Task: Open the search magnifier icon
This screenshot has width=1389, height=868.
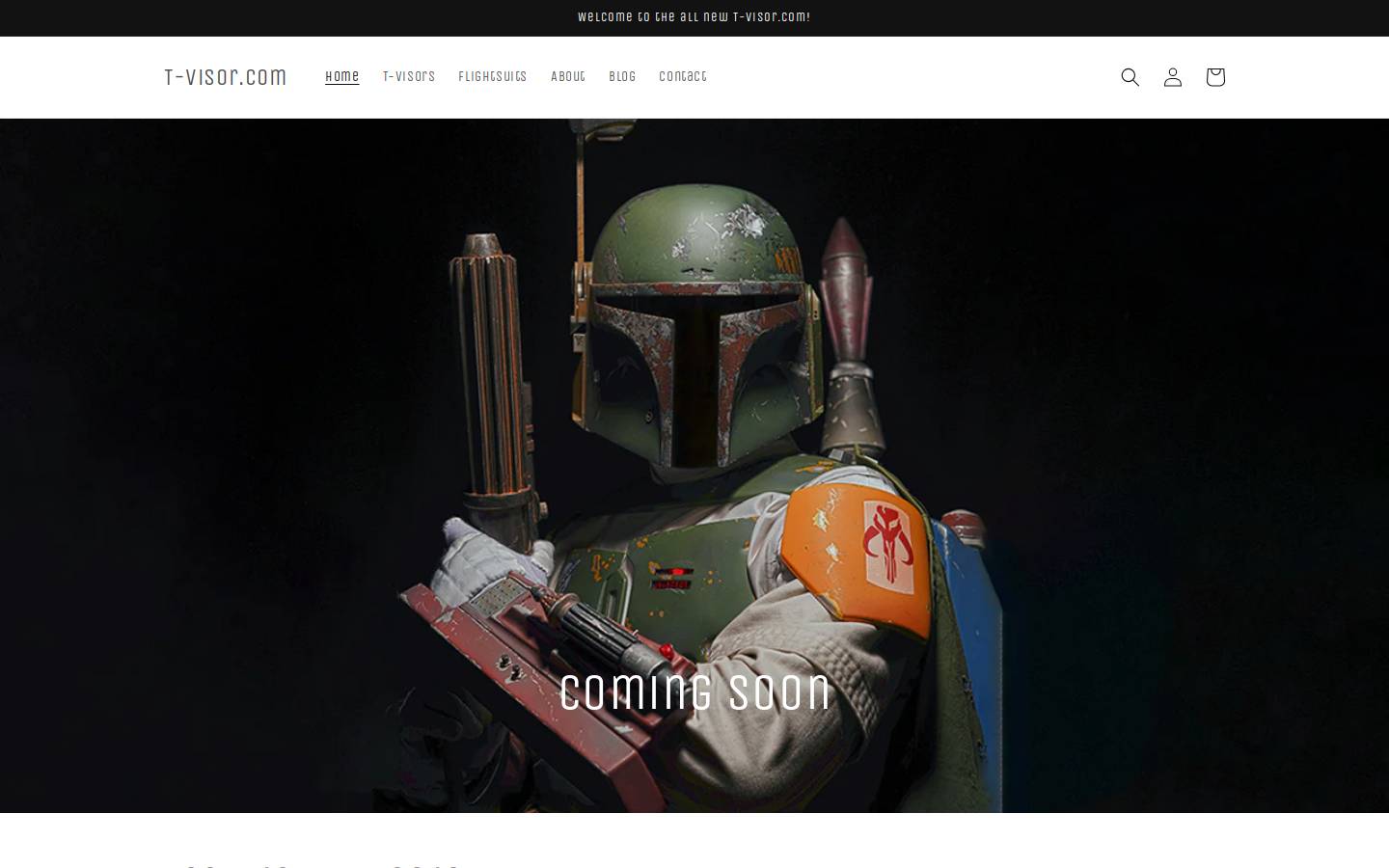Action: 1130,77
